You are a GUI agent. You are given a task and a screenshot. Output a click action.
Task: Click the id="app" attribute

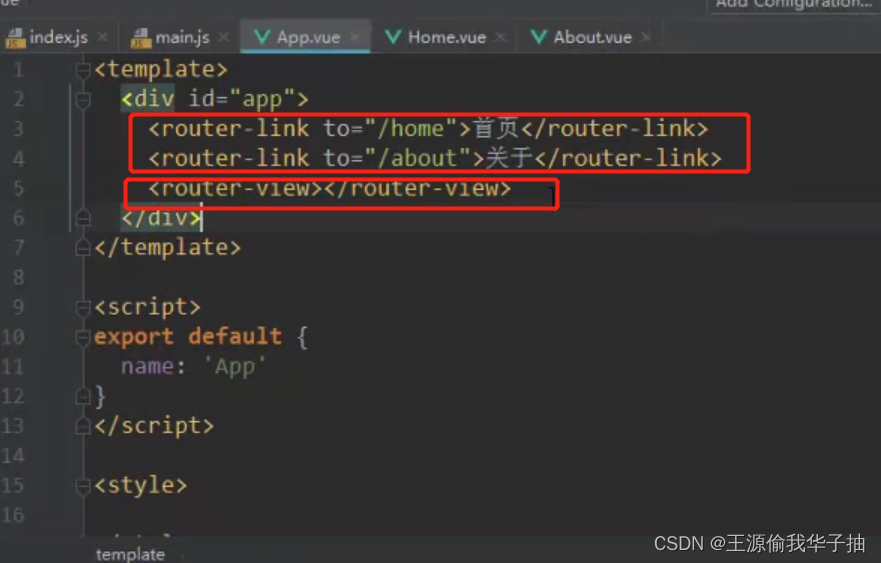point(240,99)
